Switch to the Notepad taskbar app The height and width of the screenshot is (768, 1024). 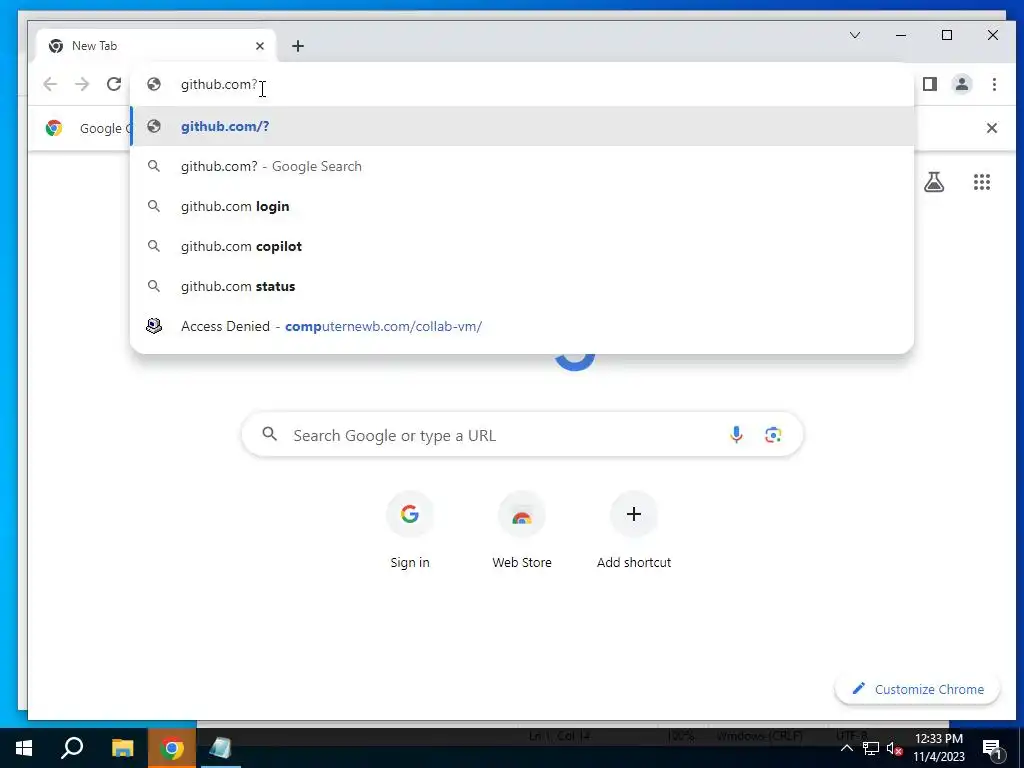point(220,748)
